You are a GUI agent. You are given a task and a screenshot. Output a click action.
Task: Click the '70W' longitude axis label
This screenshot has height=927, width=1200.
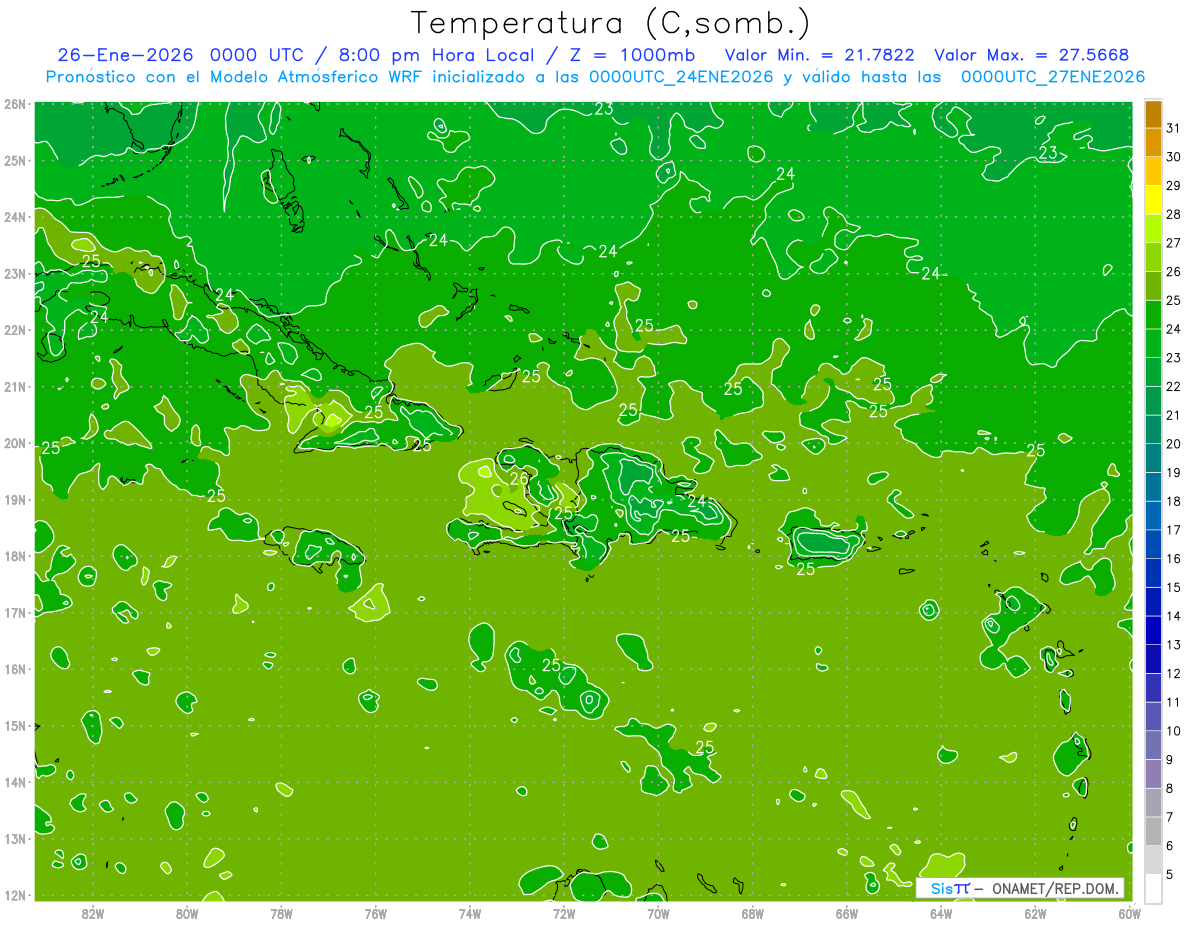pyautogui.click(x=658, y=913)
